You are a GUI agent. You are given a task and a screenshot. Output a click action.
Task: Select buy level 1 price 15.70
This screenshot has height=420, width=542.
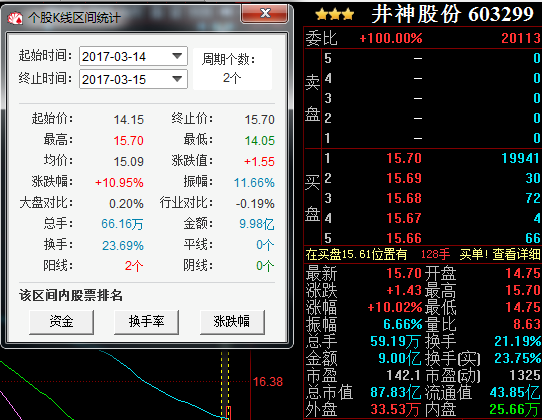[x=404, y=158]
